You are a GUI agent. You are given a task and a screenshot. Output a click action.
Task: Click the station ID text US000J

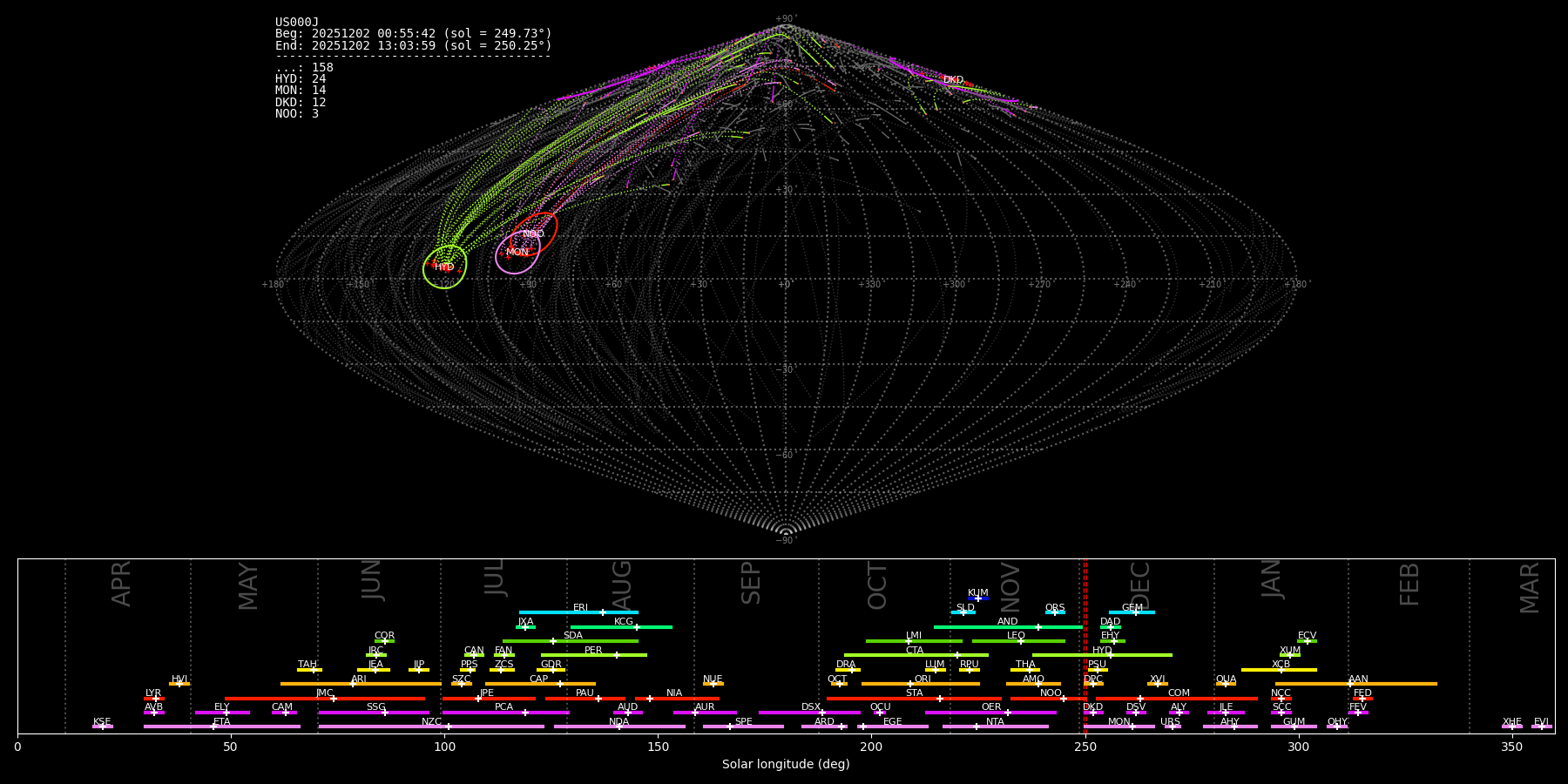[297, 23]
